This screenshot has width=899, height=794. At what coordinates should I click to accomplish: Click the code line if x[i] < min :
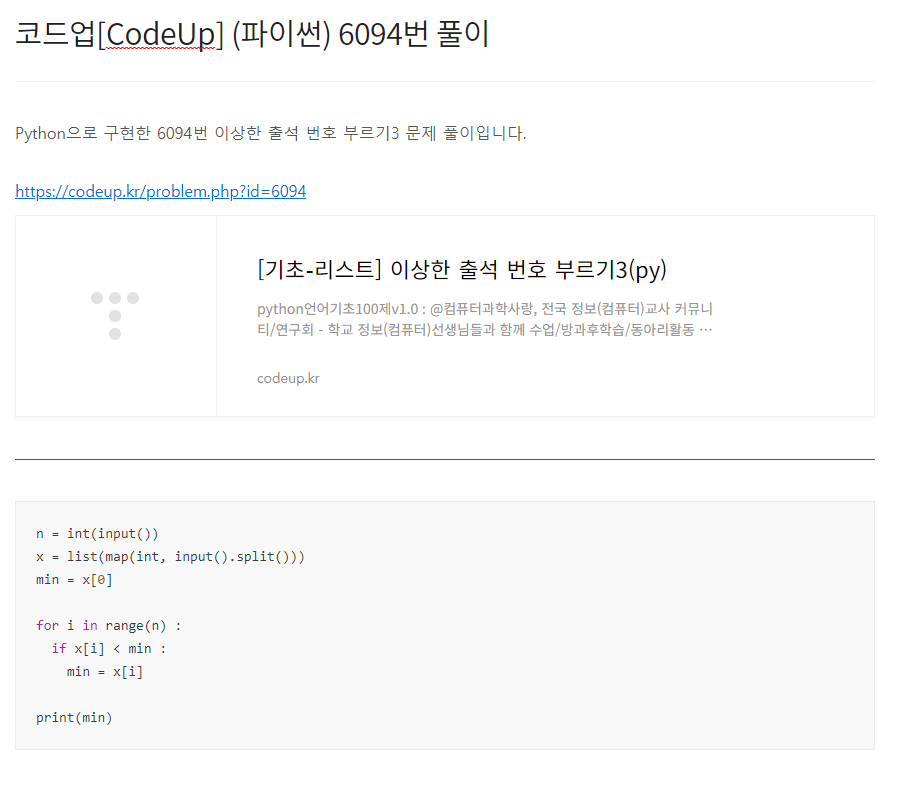[109, 648]
